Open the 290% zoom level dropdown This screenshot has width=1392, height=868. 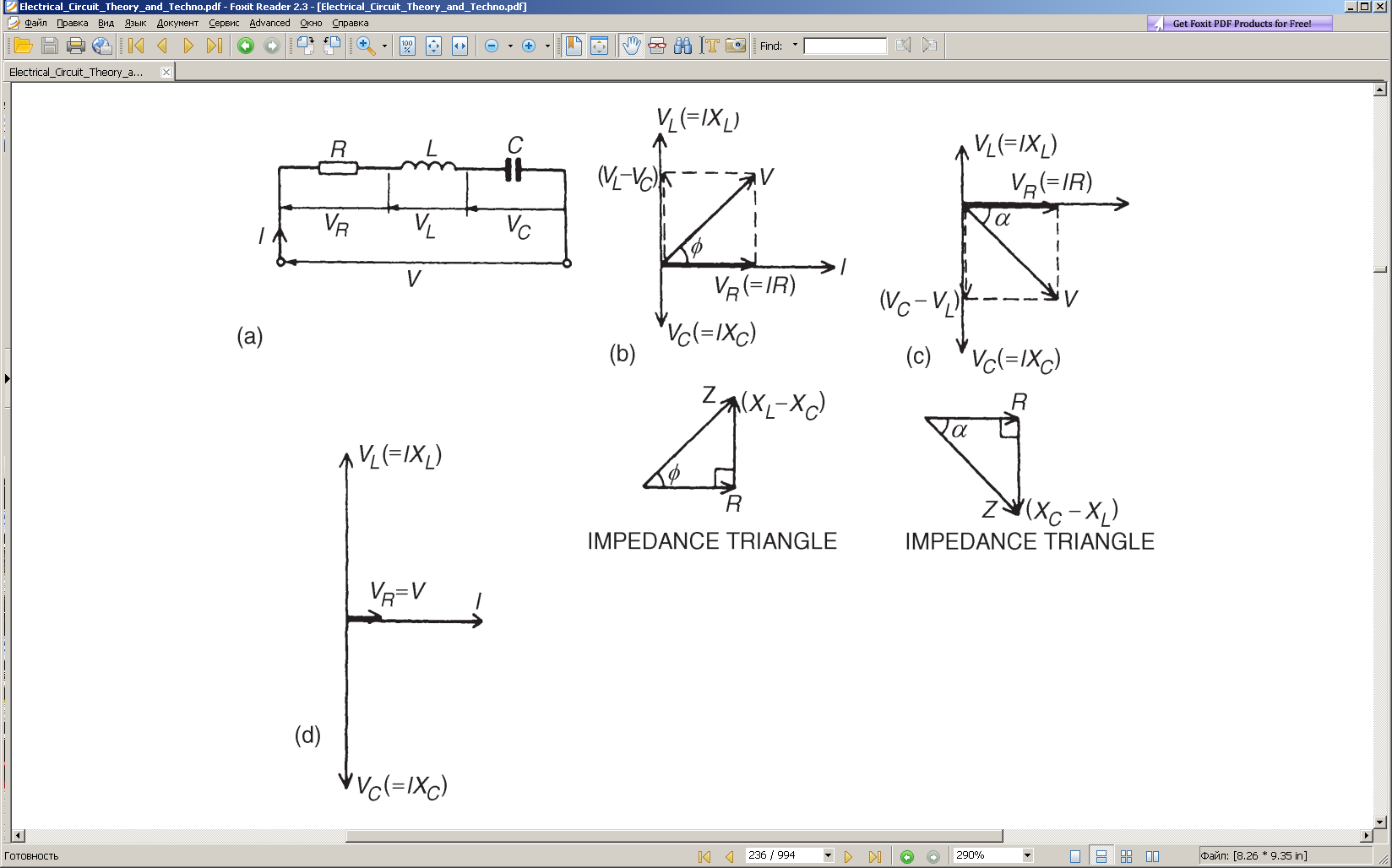[x=1028, y=855]
